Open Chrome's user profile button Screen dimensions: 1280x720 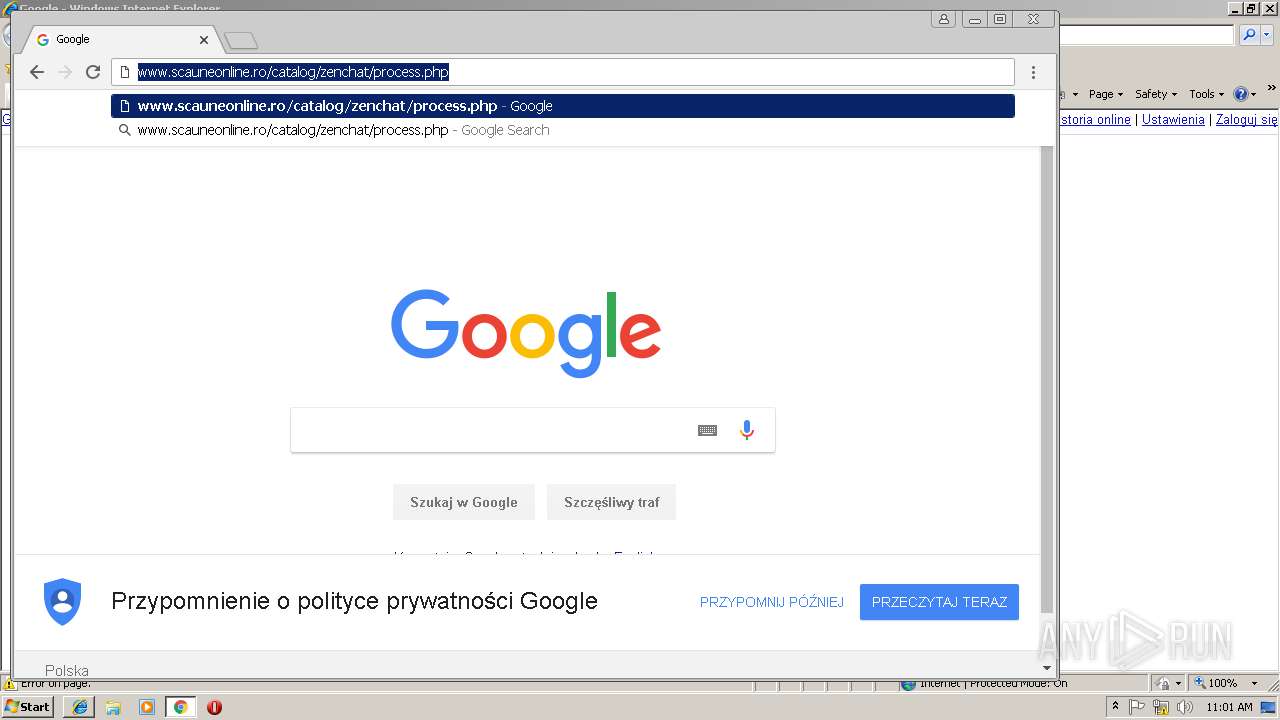[943, 19]
